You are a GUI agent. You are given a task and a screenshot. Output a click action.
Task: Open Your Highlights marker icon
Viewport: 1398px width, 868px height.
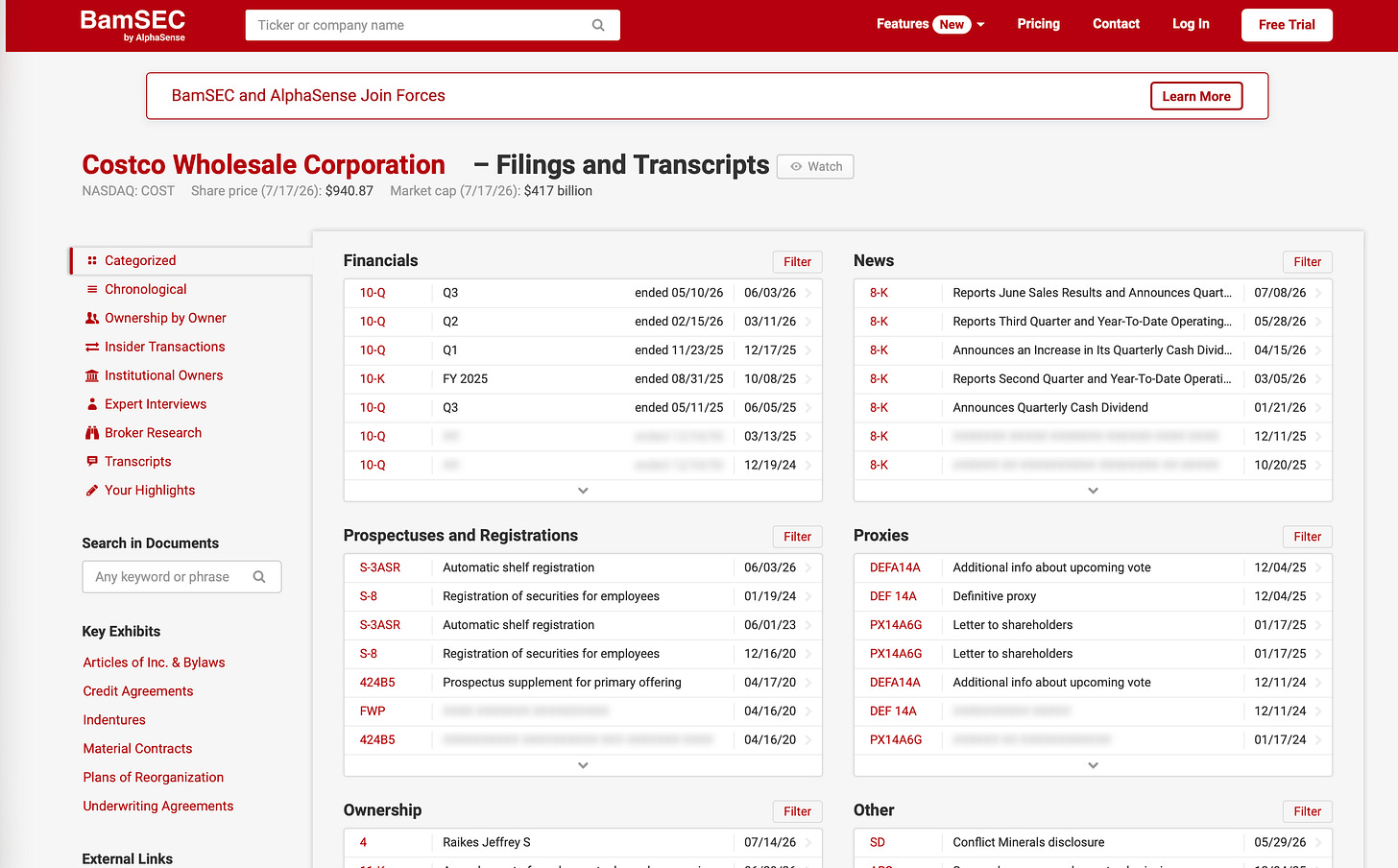[x=92, y=491]
